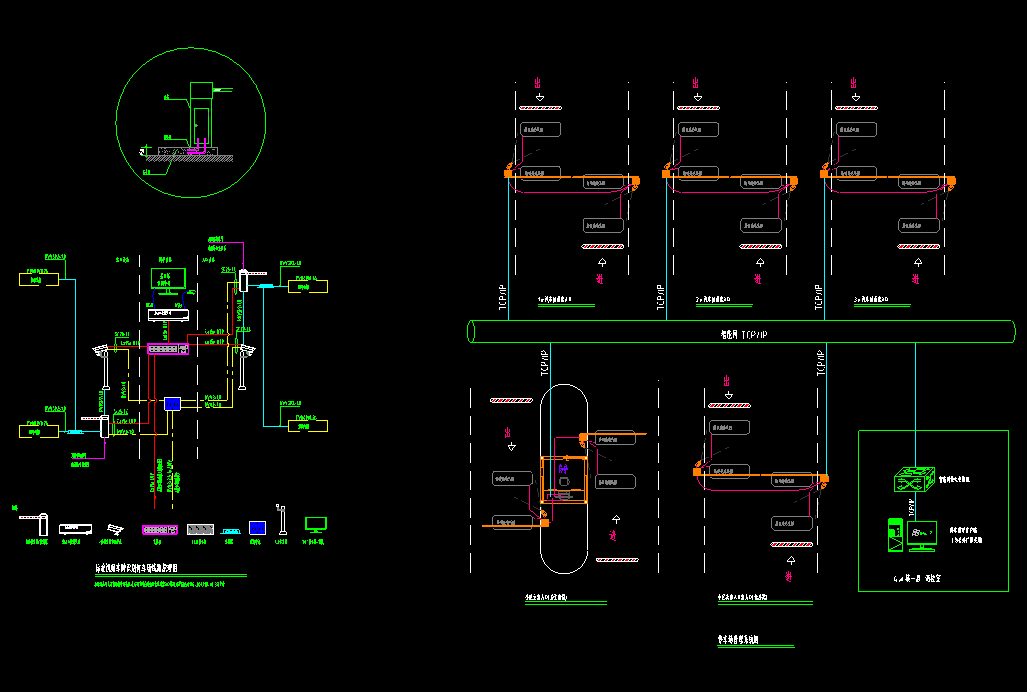Click the gray switch symbol in the legend
Screen dimensions: 1027x692
click(201, 529)
